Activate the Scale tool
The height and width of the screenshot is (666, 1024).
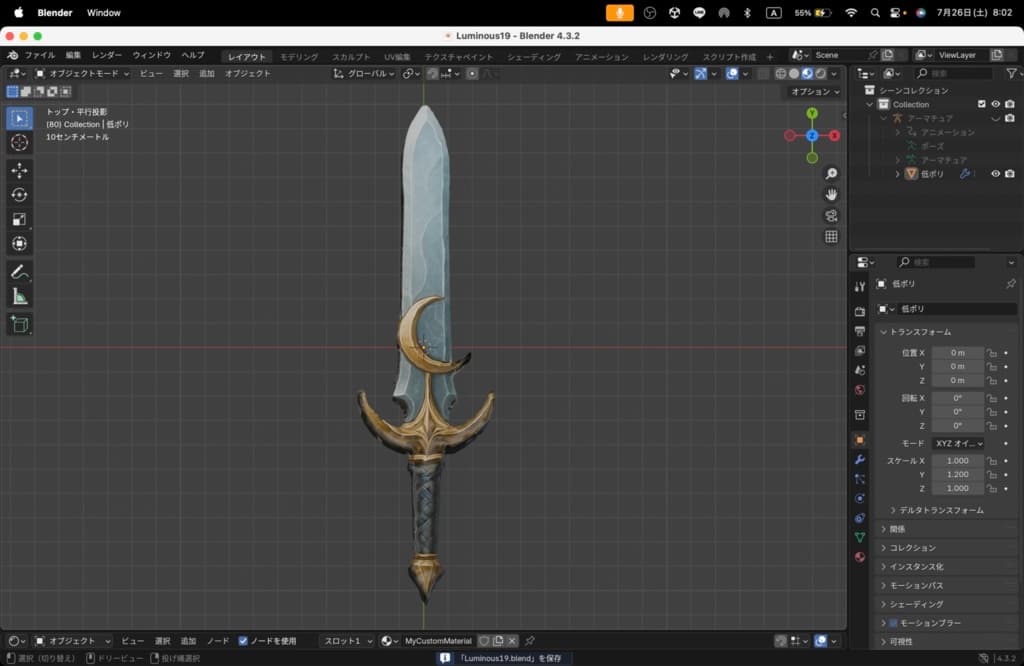click(19, 219)
